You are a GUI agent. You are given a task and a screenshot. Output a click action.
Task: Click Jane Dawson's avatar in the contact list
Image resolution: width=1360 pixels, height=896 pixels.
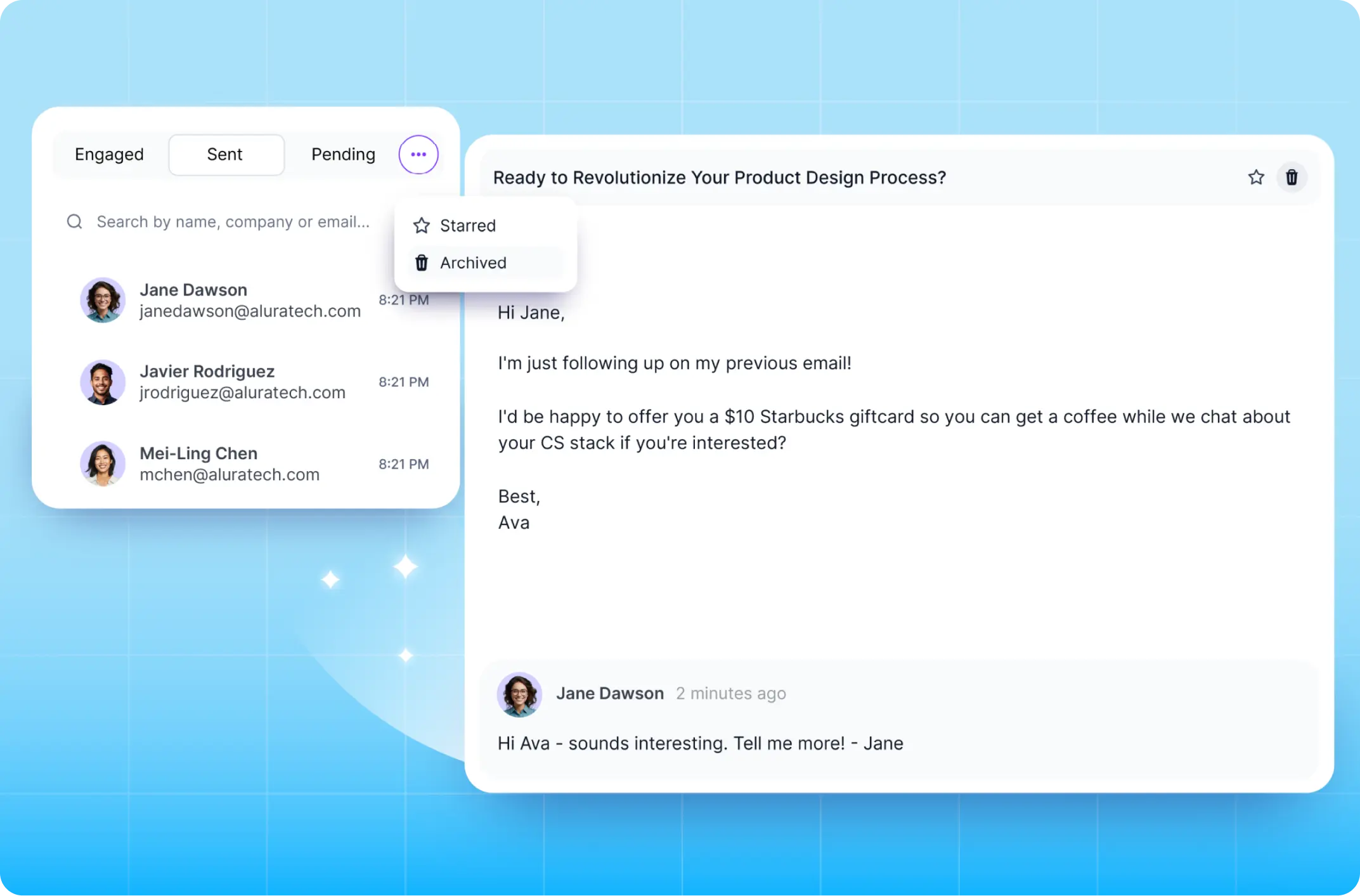tap(102, 300)
